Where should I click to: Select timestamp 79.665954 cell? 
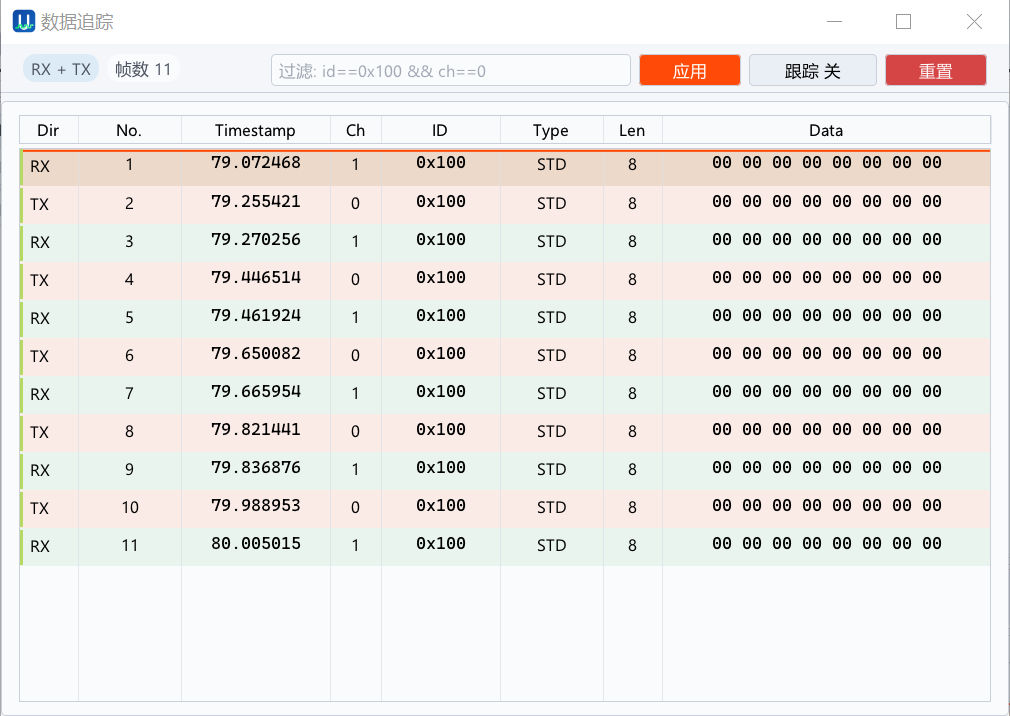(x=256, y=391)
